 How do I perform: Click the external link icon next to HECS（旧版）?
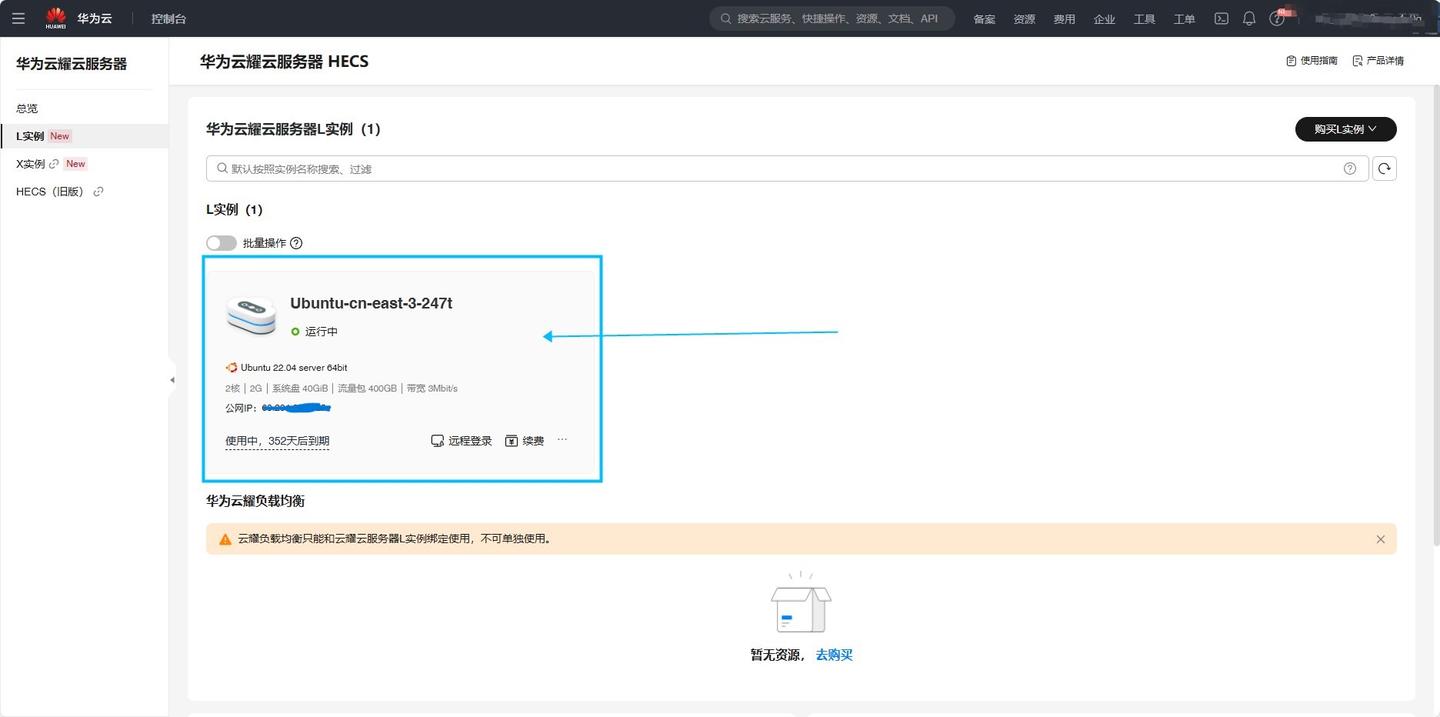[x=98, y=192]
